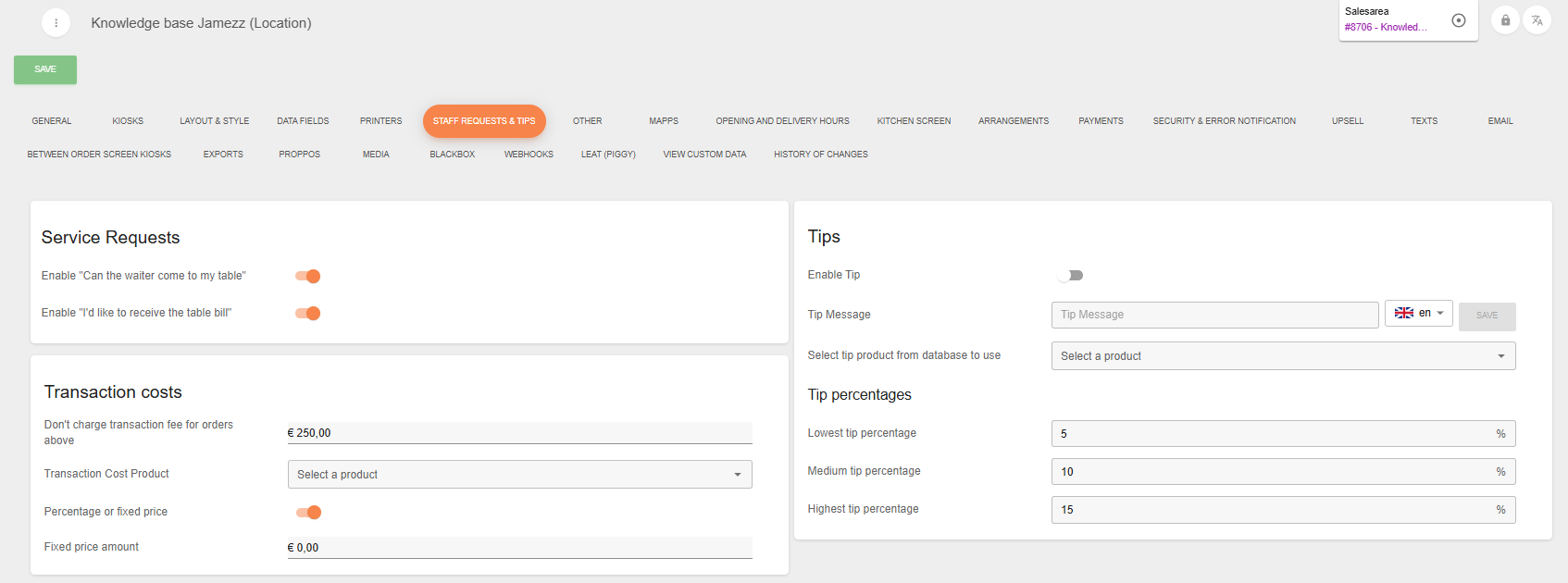Toggle "Can the waiter come to my table"
Screen dimensions: 1568x583
308,276
